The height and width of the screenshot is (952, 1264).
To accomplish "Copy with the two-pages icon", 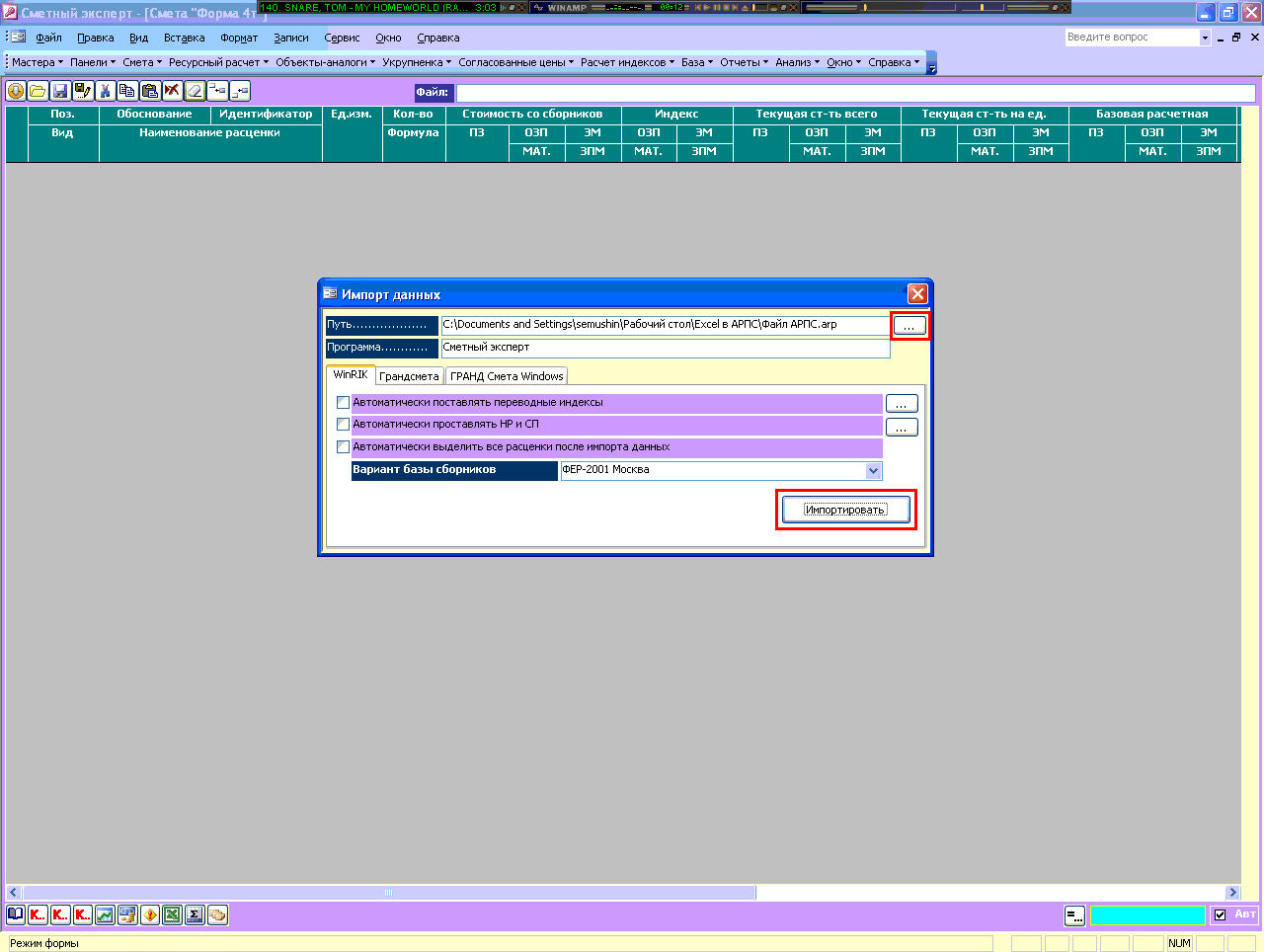I will pyautogui.click(x=127, y=91).
